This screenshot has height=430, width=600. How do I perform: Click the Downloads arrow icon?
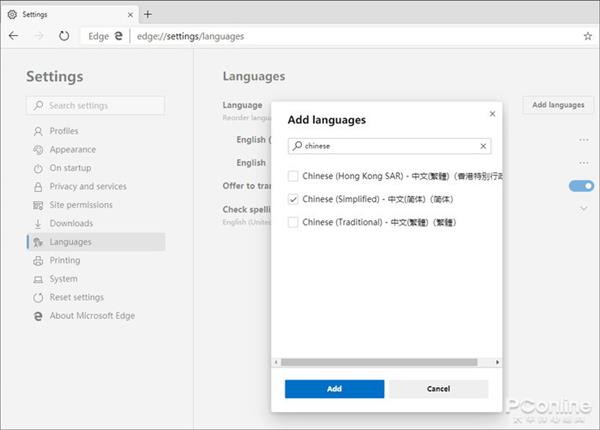(38, 223)
